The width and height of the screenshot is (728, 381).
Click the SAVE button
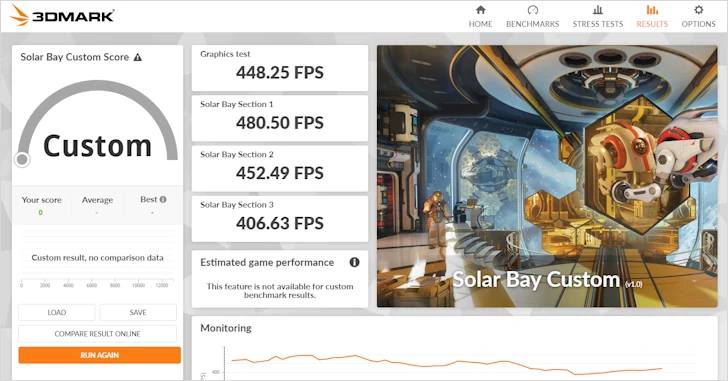tap(138, 312)
